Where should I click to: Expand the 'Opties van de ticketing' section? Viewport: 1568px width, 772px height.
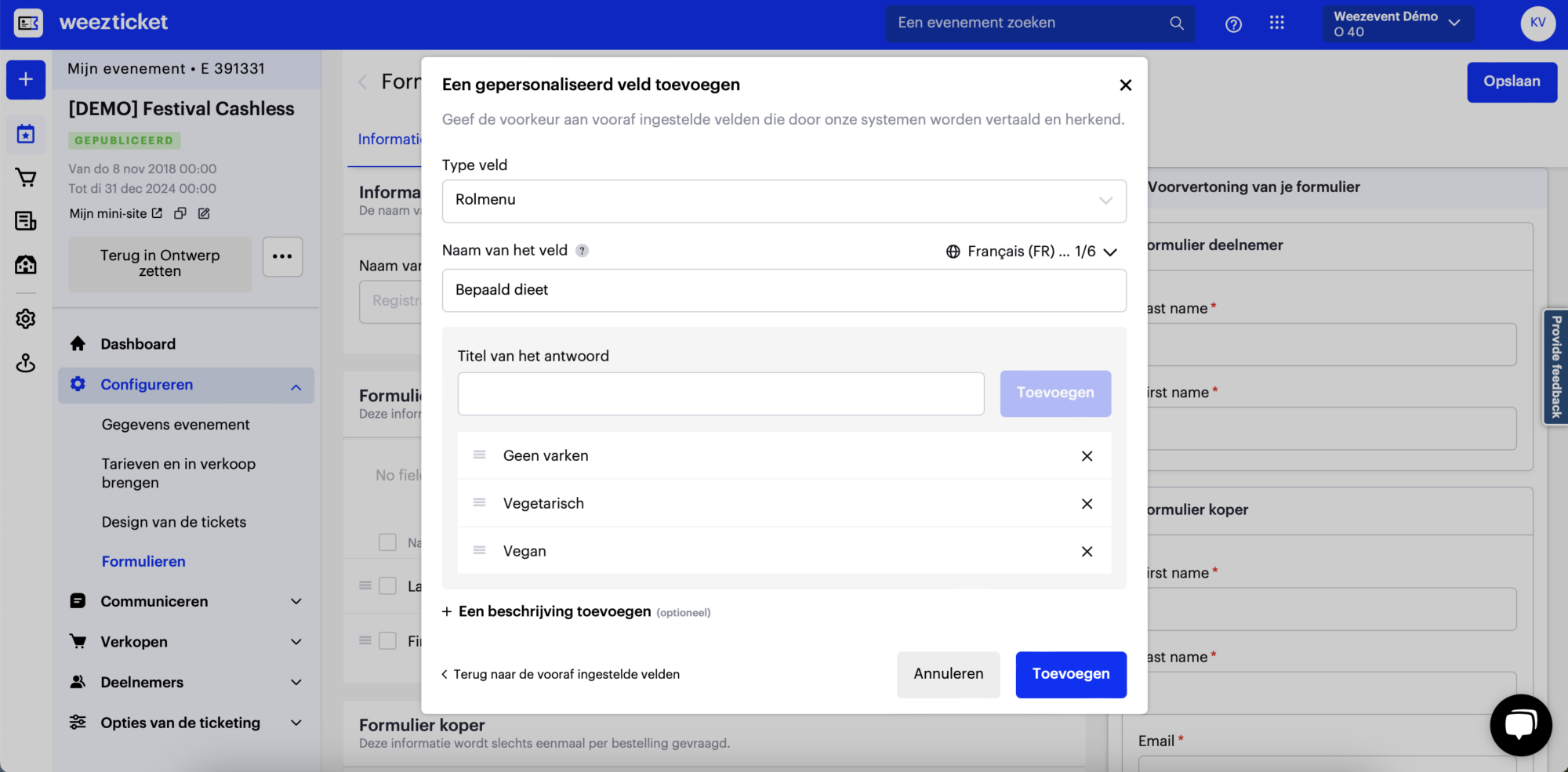pyautogui.click(x=296, y=723)
